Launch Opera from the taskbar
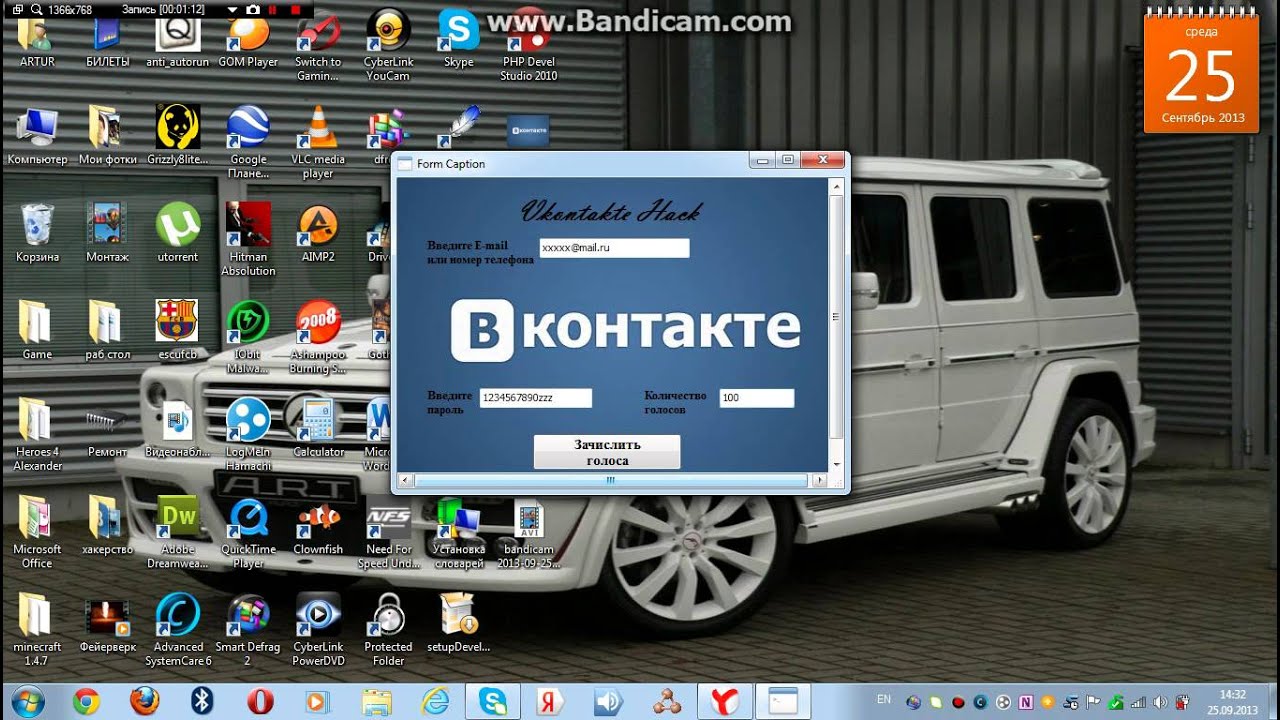1280x720 pixels. point(260,701)
